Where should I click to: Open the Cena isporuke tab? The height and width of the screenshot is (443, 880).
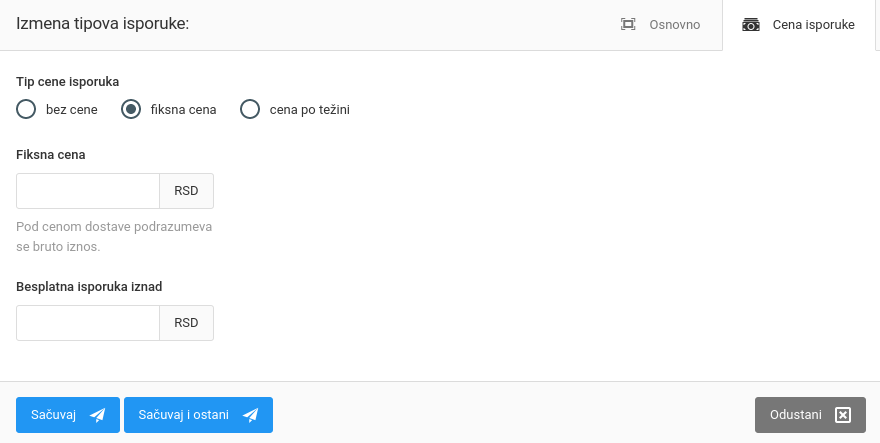pos(812,24)
